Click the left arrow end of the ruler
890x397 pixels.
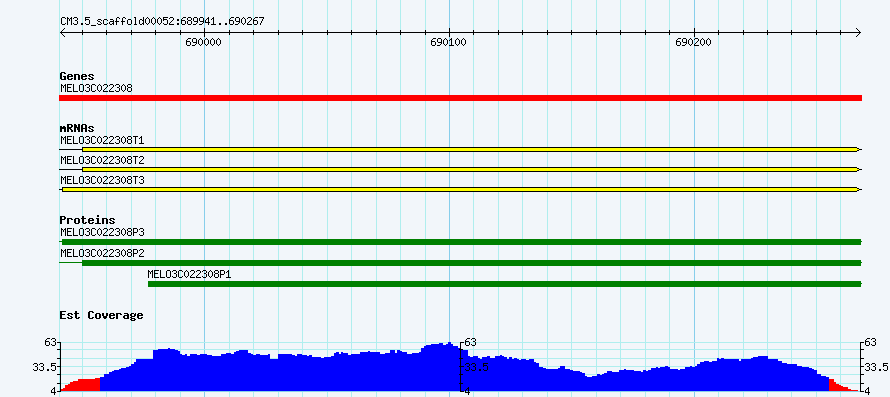(62, 32)
